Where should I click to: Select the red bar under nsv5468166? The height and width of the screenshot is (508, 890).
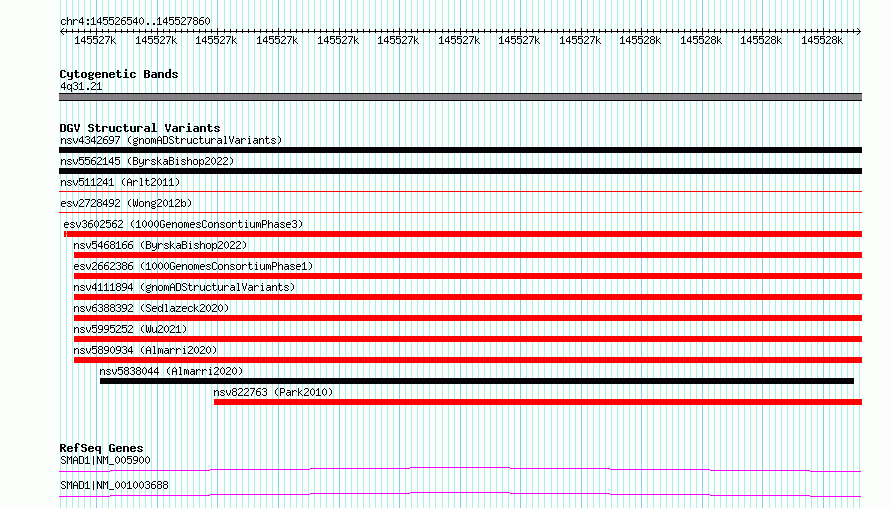tap(468, 255)
